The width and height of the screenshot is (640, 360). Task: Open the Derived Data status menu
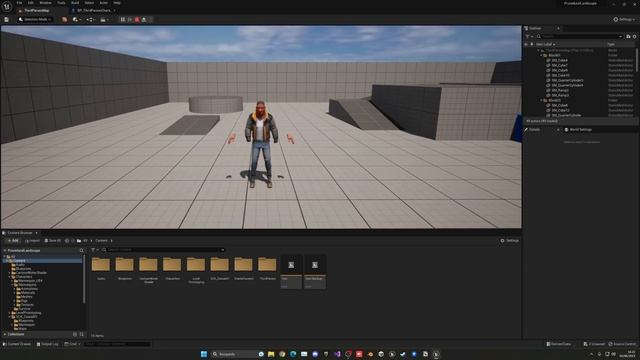tap(559, 344)
